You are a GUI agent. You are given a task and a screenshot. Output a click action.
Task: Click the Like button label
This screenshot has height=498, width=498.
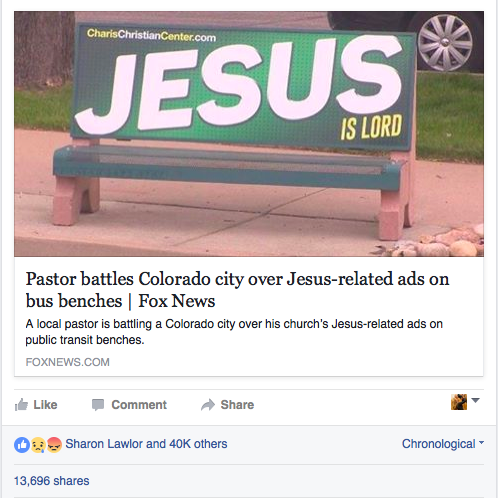pos(45,405)
